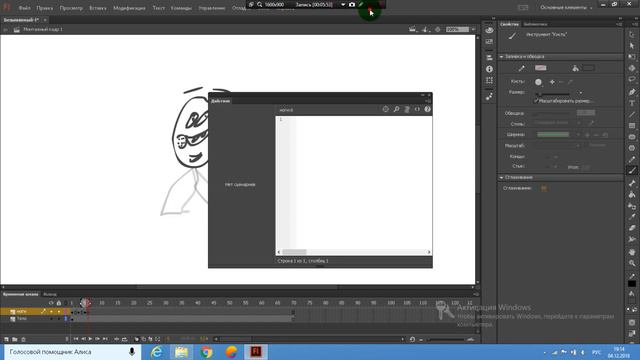Open the Edit Scene dropdown above stage
The height and width of the screenshot is (360, 640).
point(413,29)
